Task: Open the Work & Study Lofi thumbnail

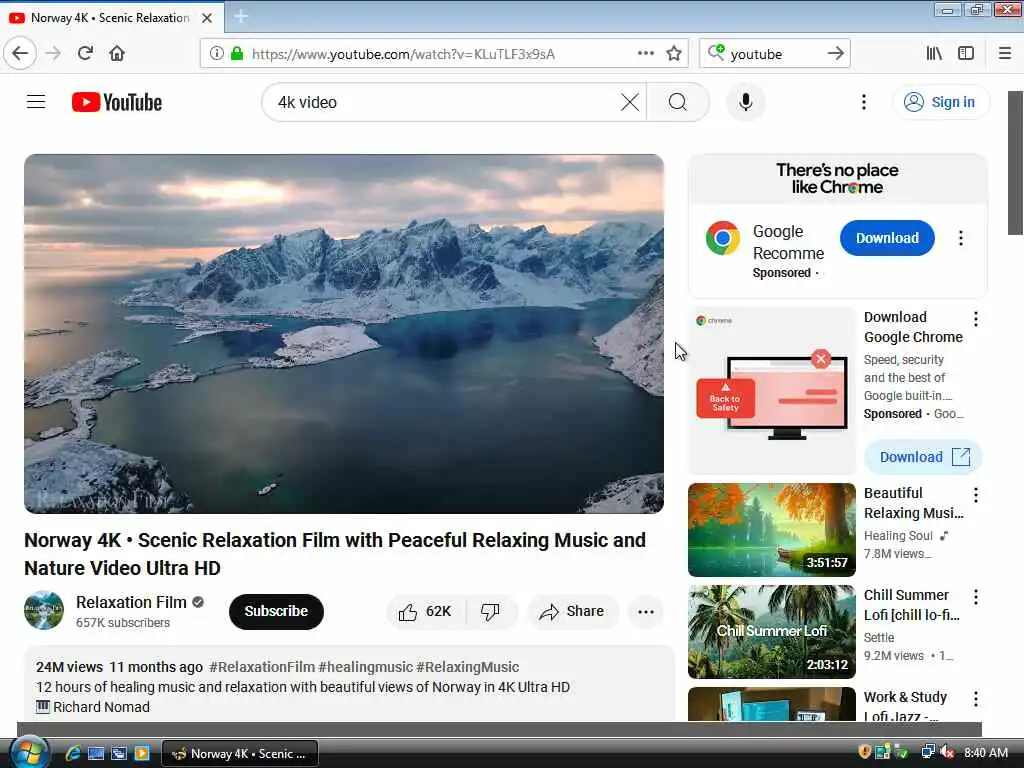Action: pos(771,704)
